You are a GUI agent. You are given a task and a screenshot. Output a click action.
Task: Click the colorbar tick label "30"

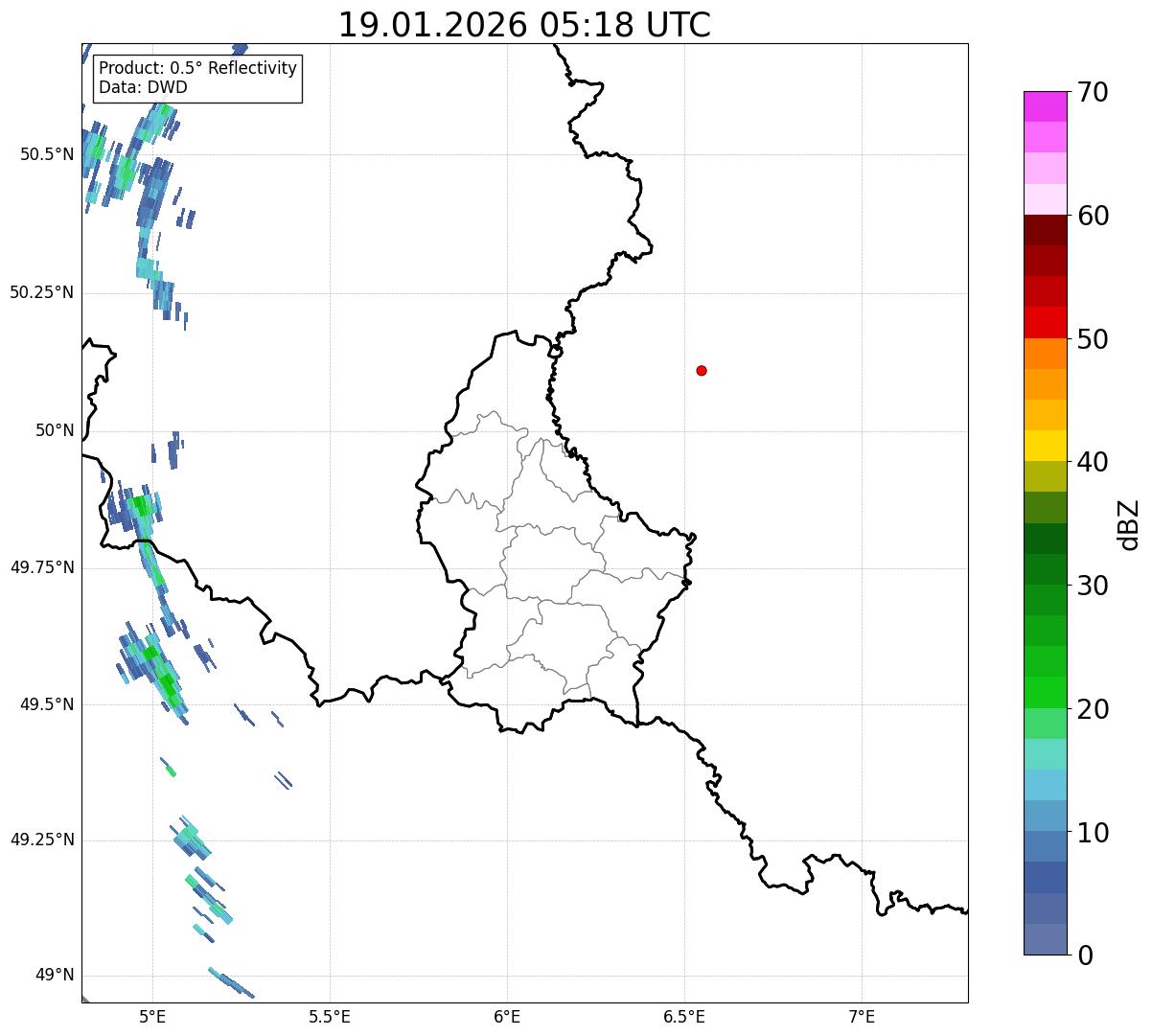[1093, 586]
